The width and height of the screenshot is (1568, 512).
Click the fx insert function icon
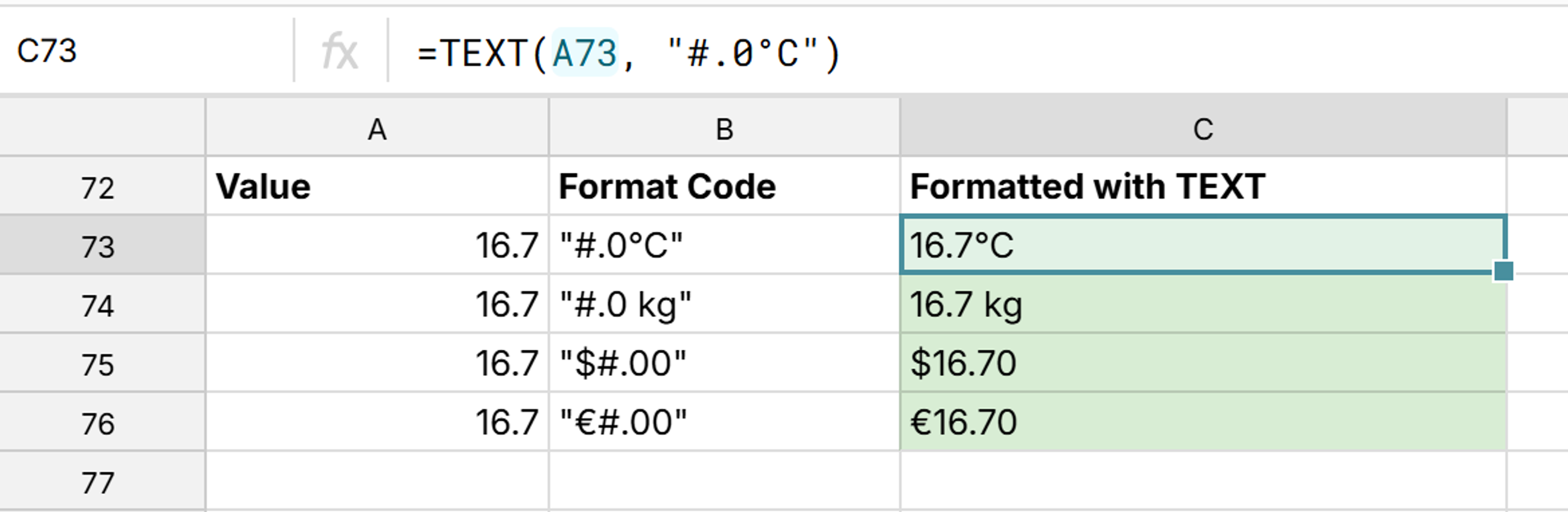coord(340,51)
